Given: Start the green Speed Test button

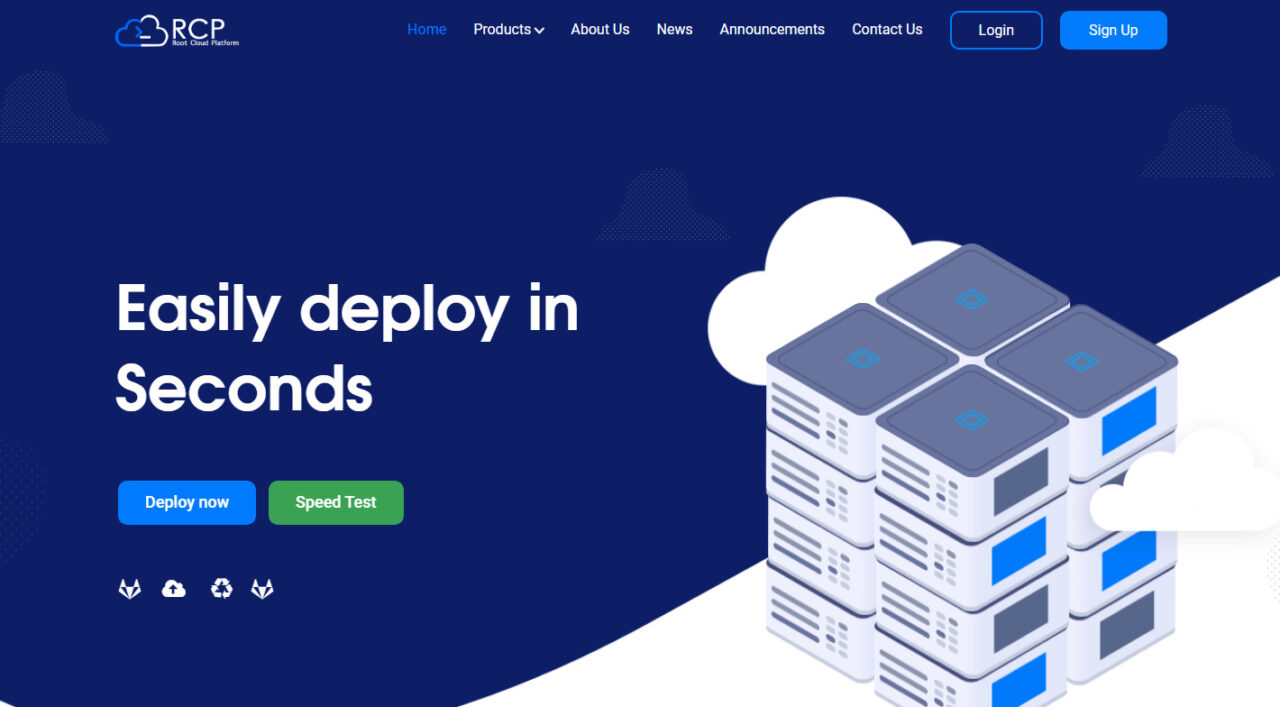Looking at the screenshot, I should pyautogui.click(x=336, y=502).
